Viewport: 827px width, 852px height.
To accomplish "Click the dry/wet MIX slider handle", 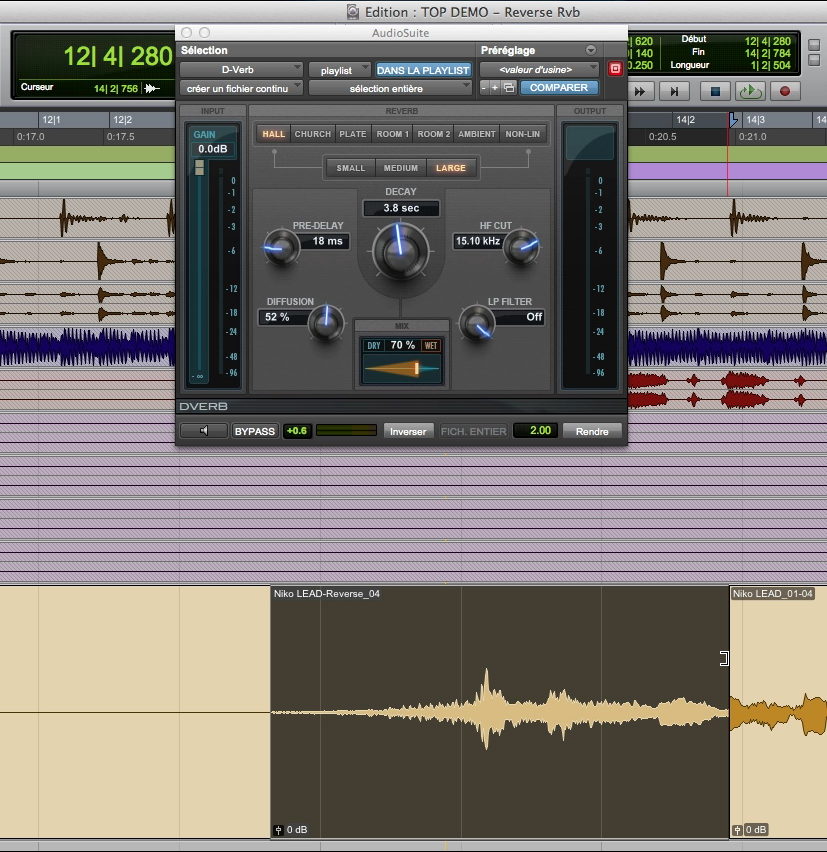I will tap(416, 368).
